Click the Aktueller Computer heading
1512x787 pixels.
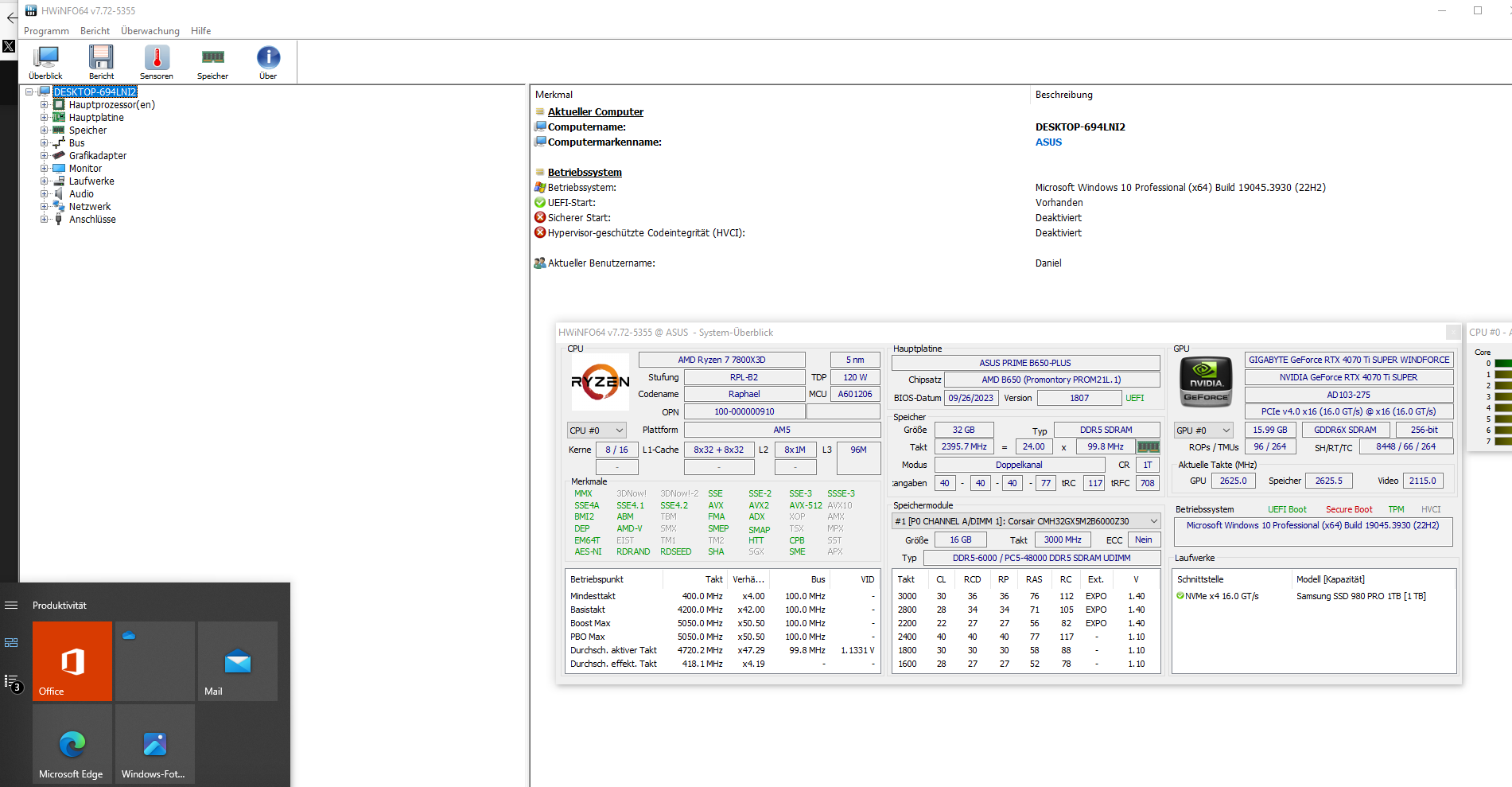click(596, 112)
